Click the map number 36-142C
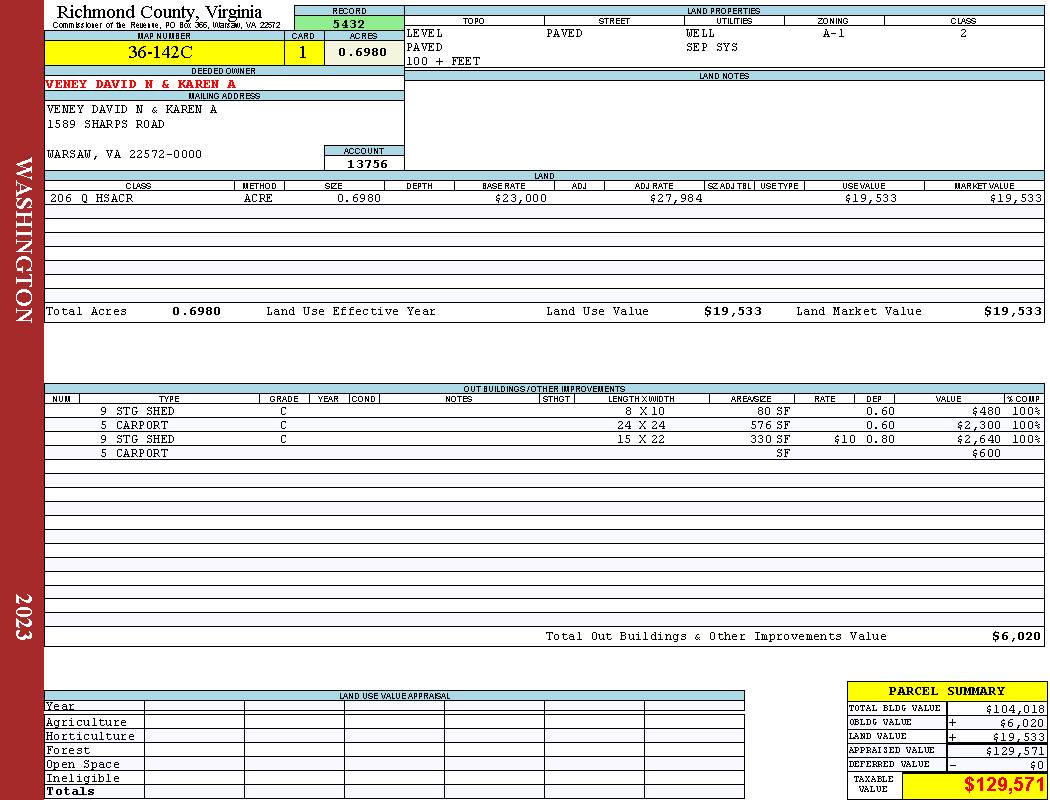The width and height of the screenshot is (1050, 800). [160, 52]
